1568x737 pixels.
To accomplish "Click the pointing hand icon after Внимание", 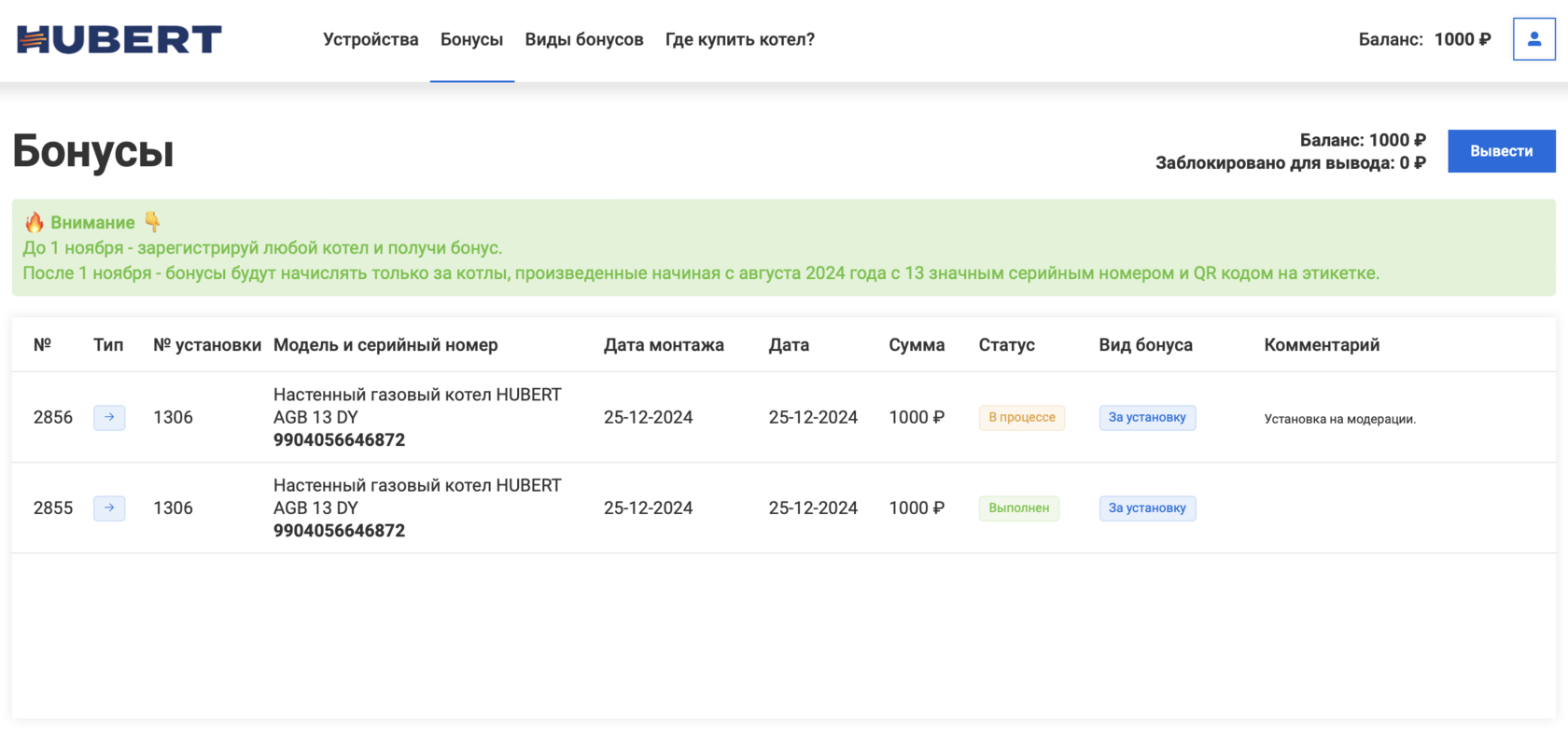I will (152, 222).
